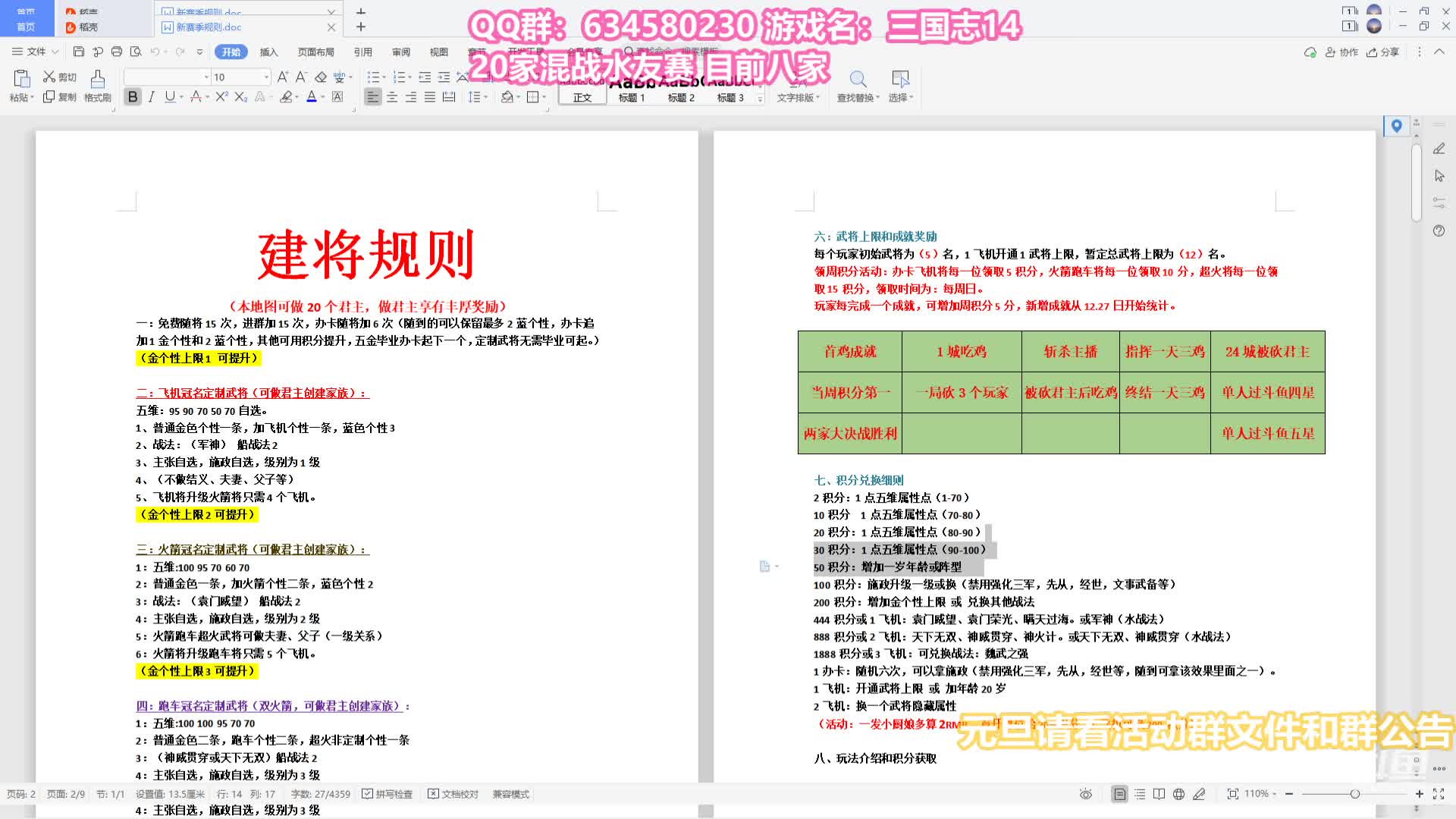Viewport: 1456px width, 819px height.
Task: Open the zoom percentage 110% dropdown
Action: 1260,794
